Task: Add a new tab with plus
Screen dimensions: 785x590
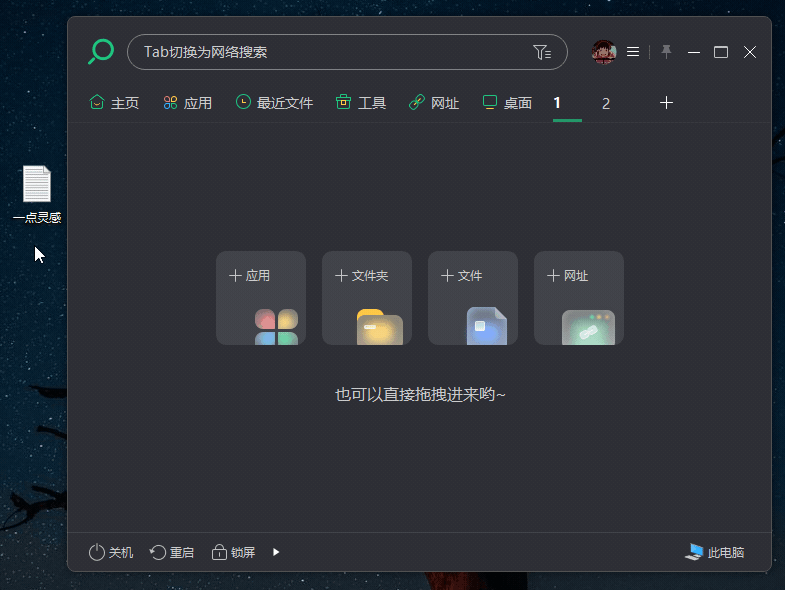Action: click(x=666, y=103)
